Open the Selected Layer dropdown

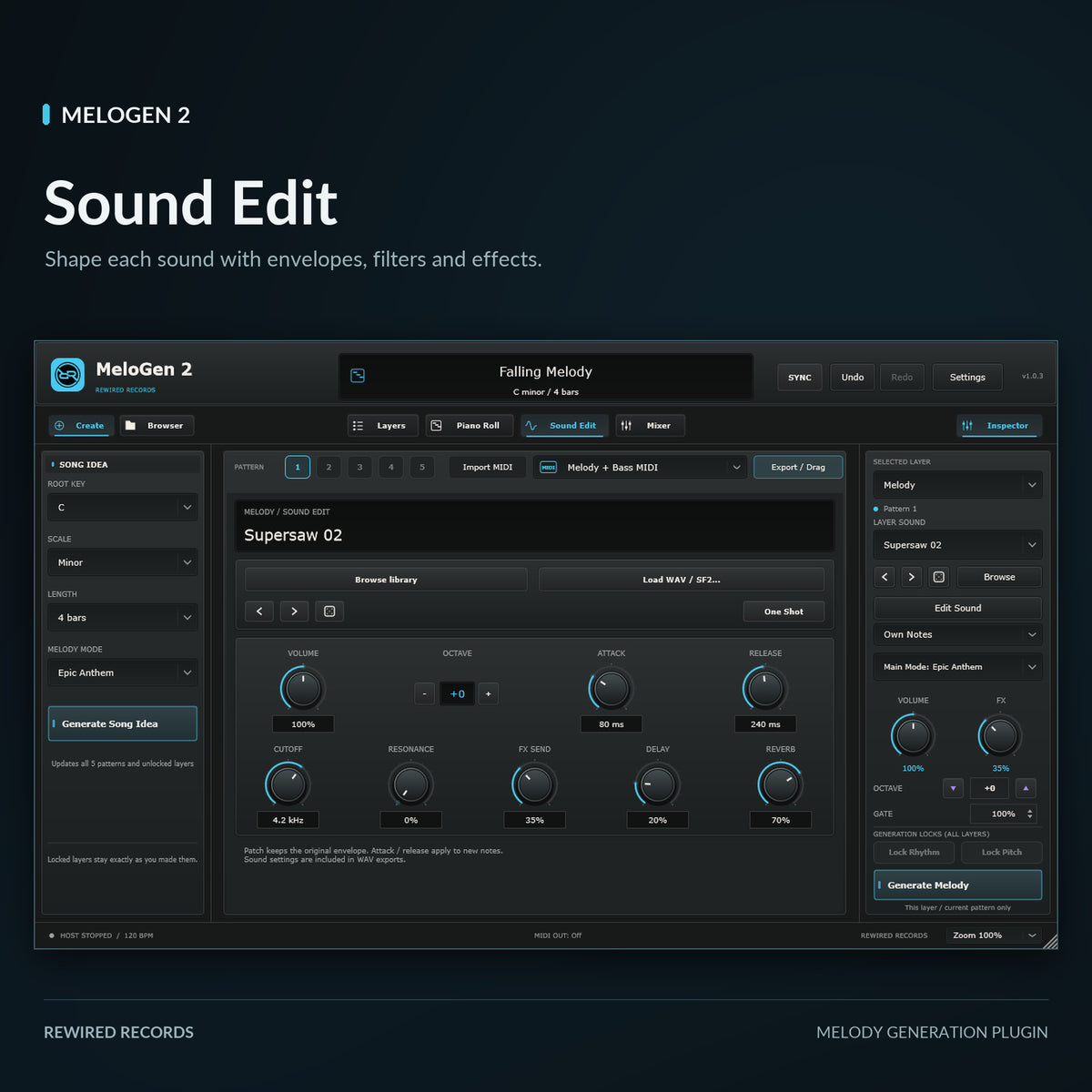957,485
